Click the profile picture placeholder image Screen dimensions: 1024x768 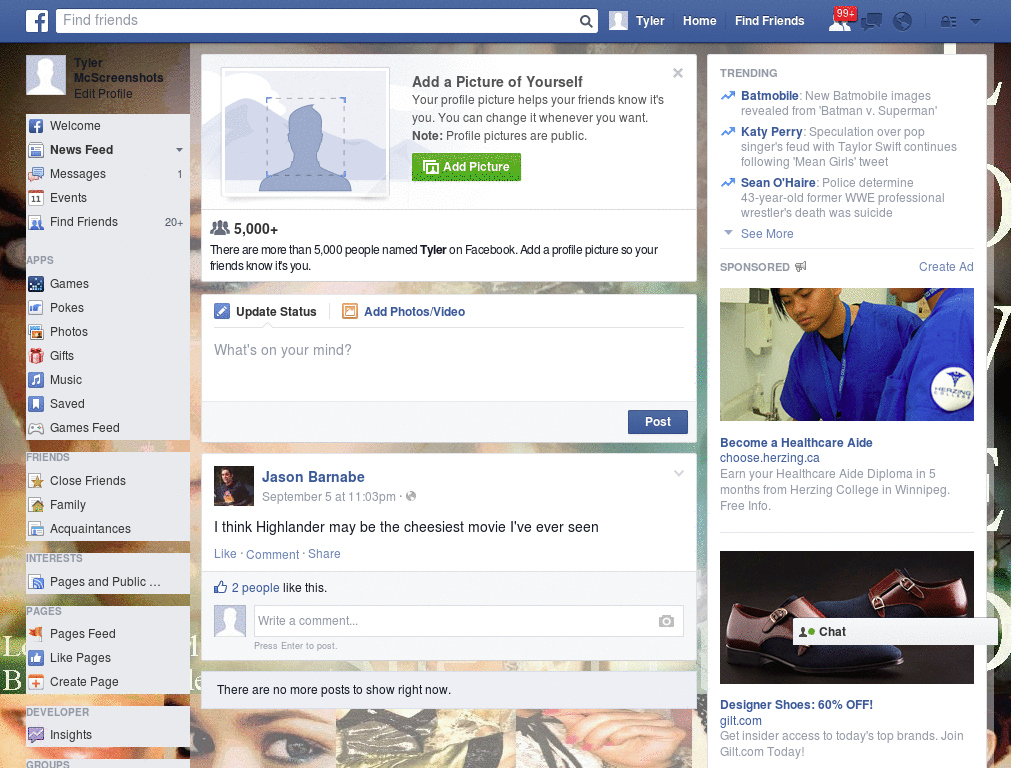(306, 132)
